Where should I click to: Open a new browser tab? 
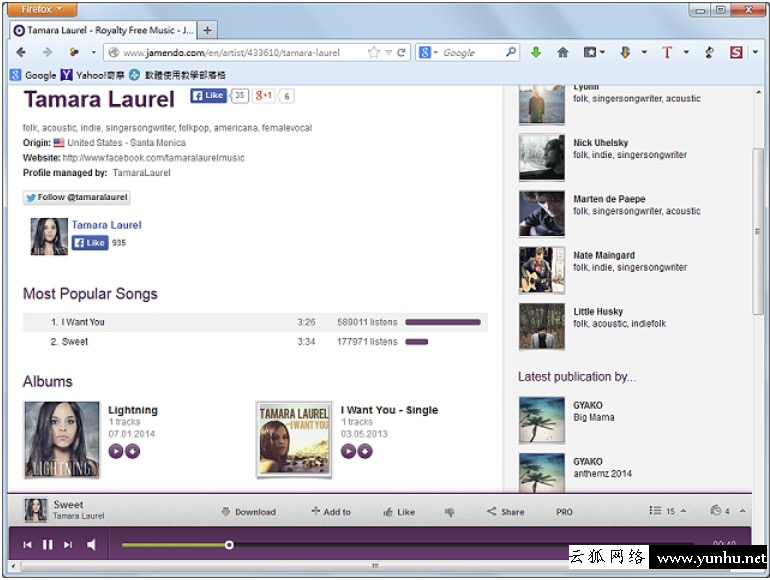pyautogui.click(x=207, y=30)
